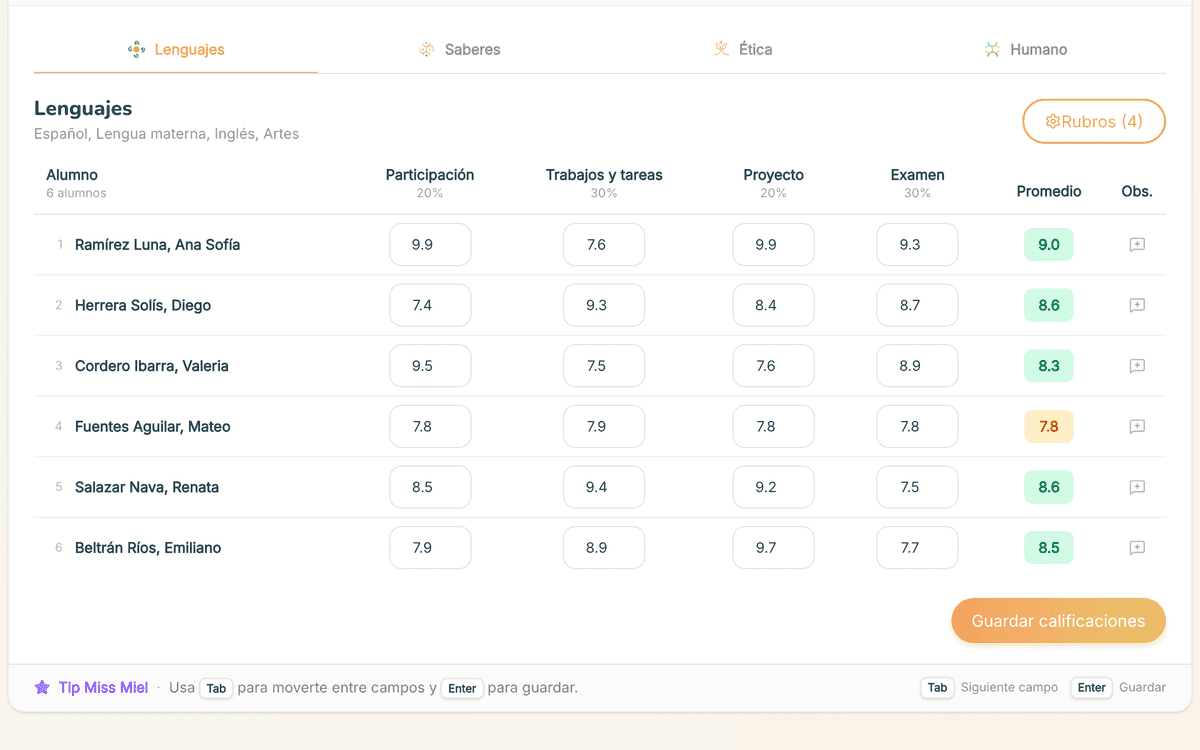1200x750 pixels.
Task: Edit Diego's Trabajos y tareas grade 9.3
Action: point(604,305)
